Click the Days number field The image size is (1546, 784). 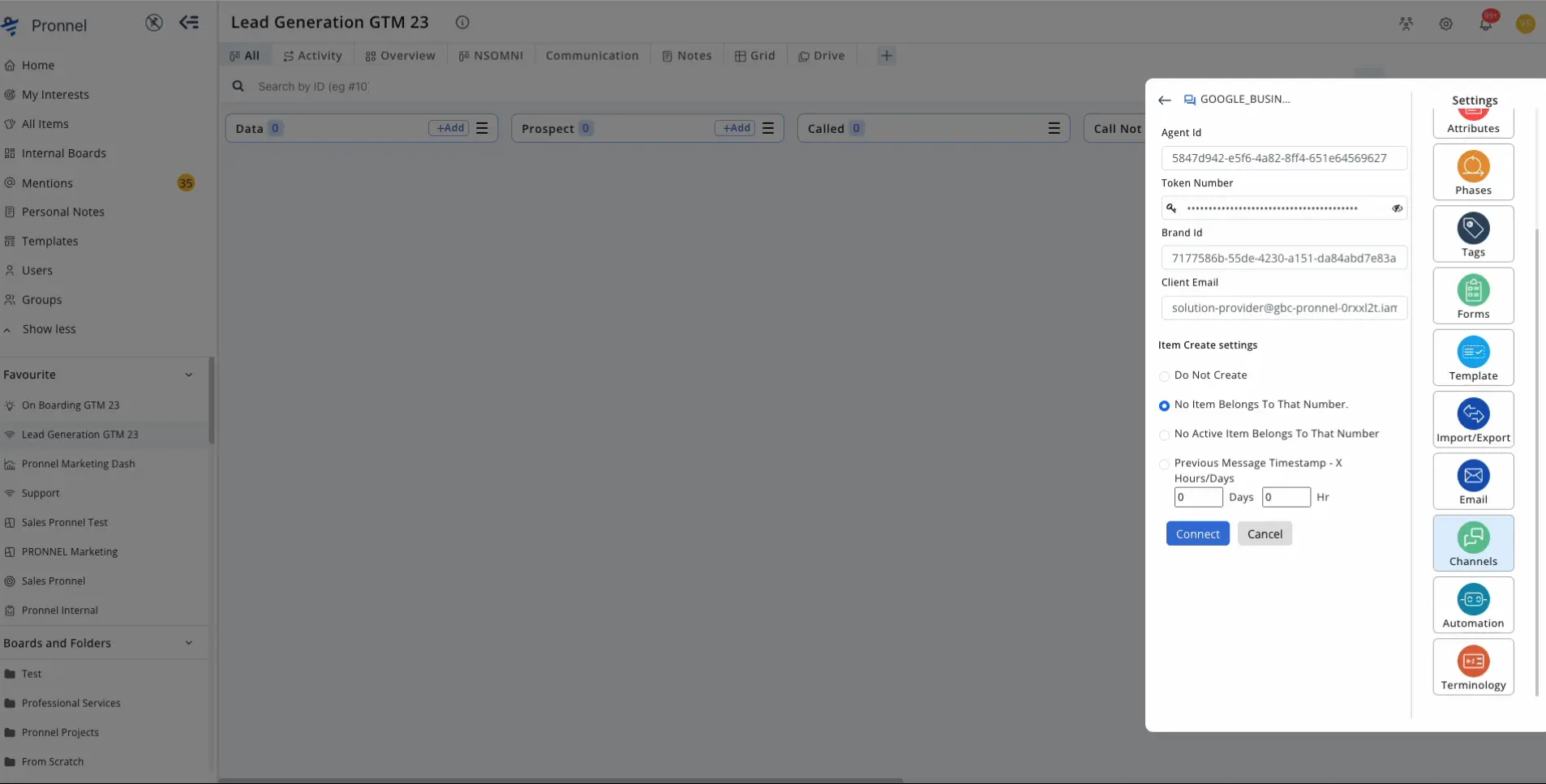coord(1198,497)
